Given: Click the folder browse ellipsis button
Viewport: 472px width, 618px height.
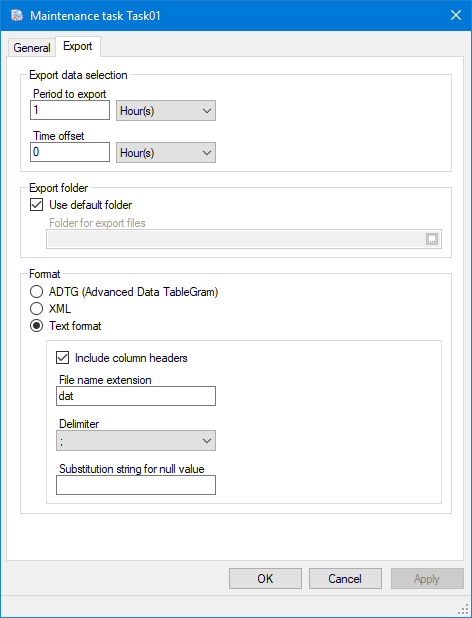Looking at the screenshot, I should coord(432,239).
